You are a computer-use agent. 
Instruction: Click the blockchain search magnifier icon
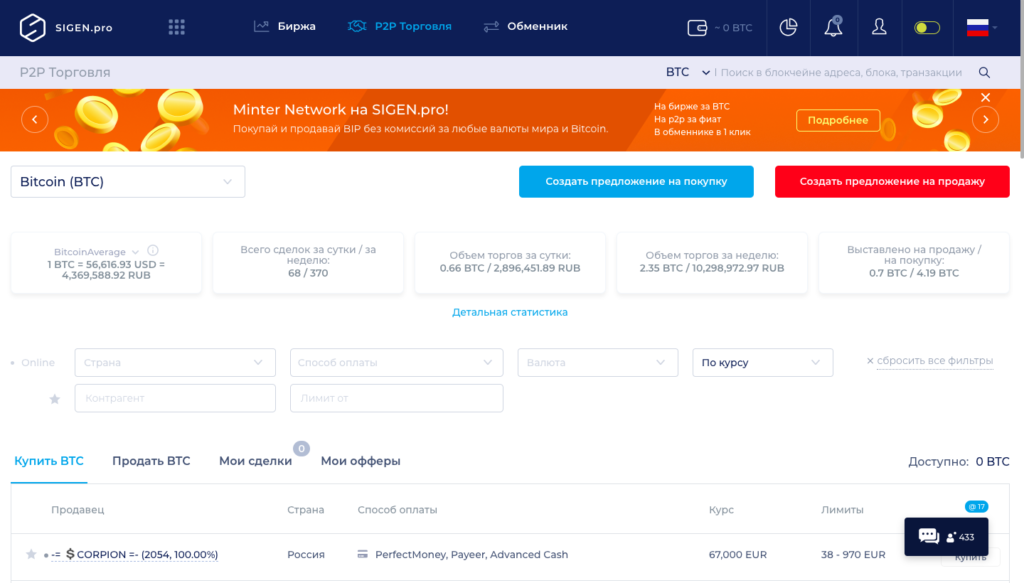[984, 72]
